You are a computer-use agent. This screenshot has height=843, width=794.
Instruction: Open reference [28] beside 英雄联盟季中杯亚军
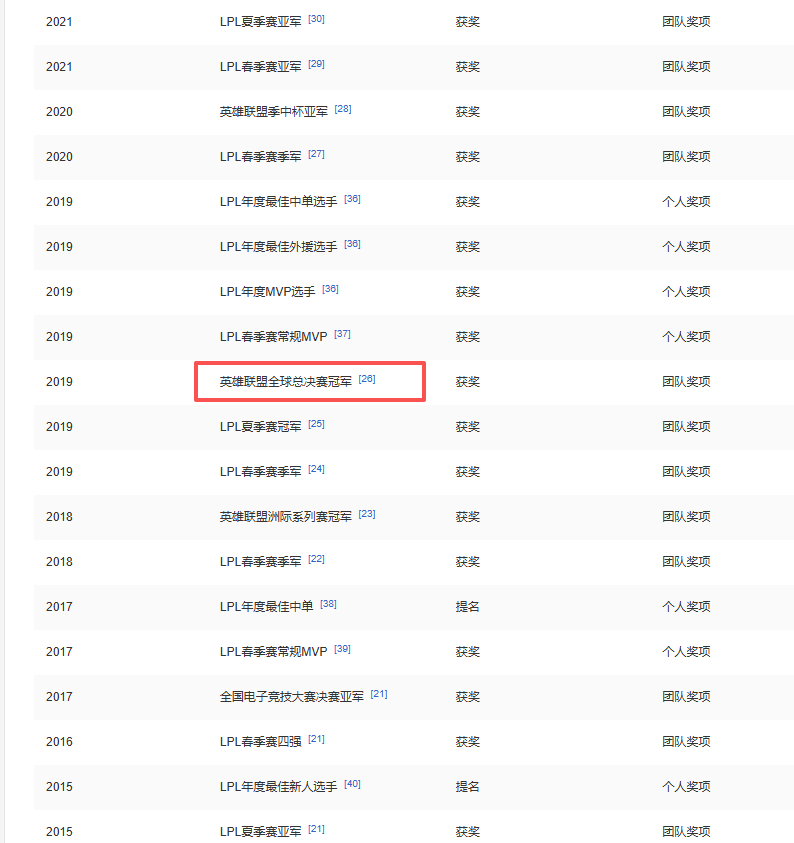click(x=343, y=109)
